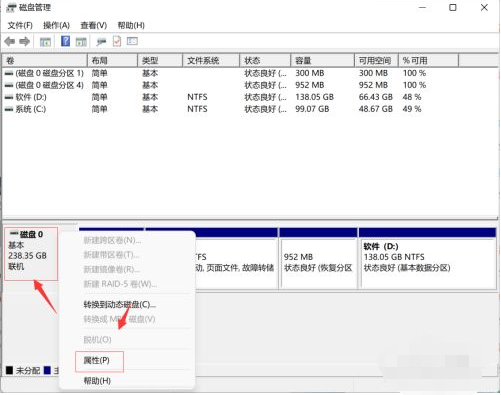
Task: Click greyed 新建带区卷(T)... context entry
Action: point(111,255)
